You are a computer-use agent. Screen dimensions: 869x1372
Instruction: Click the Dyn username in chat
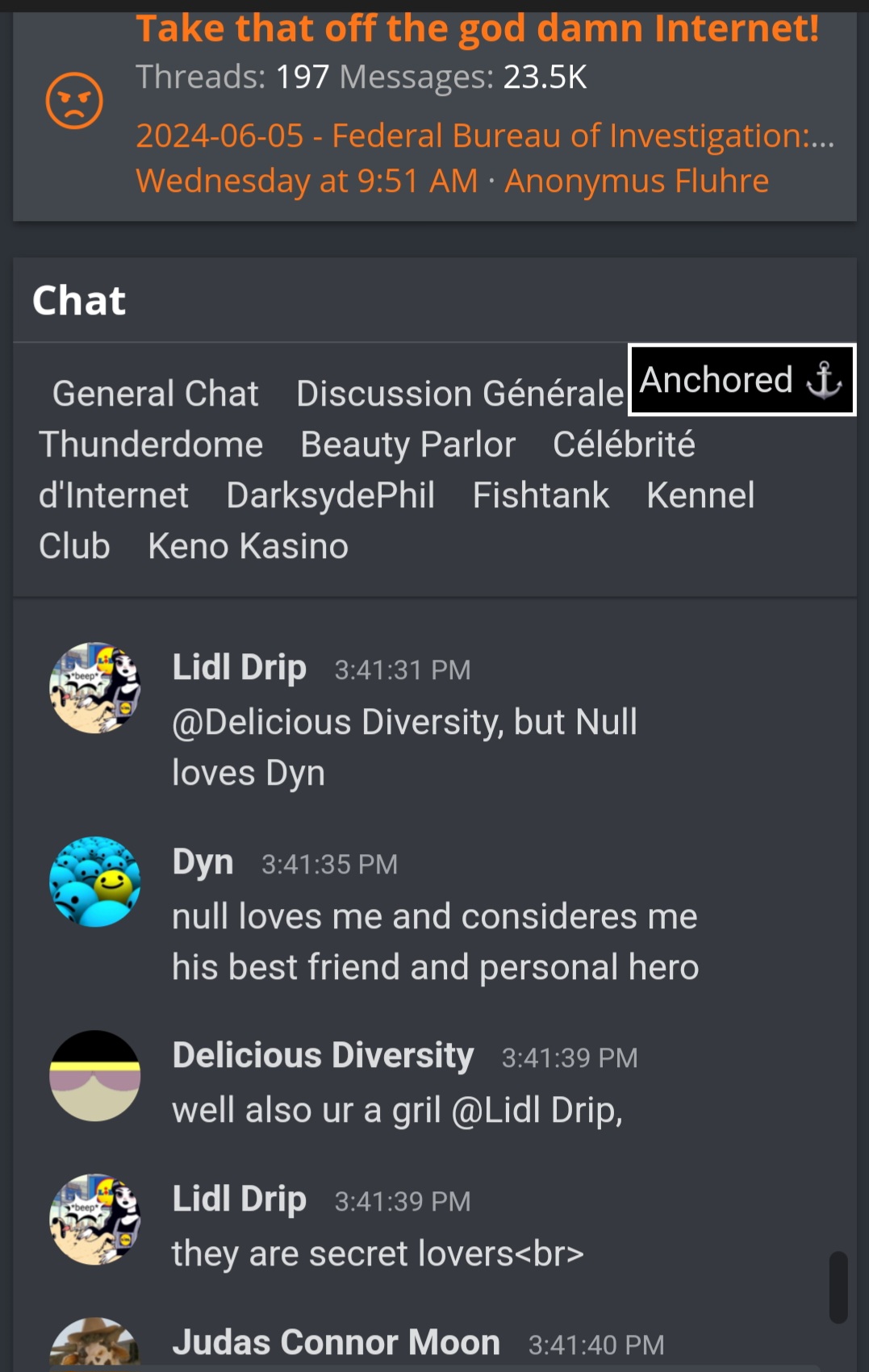(x=203, y=861)
